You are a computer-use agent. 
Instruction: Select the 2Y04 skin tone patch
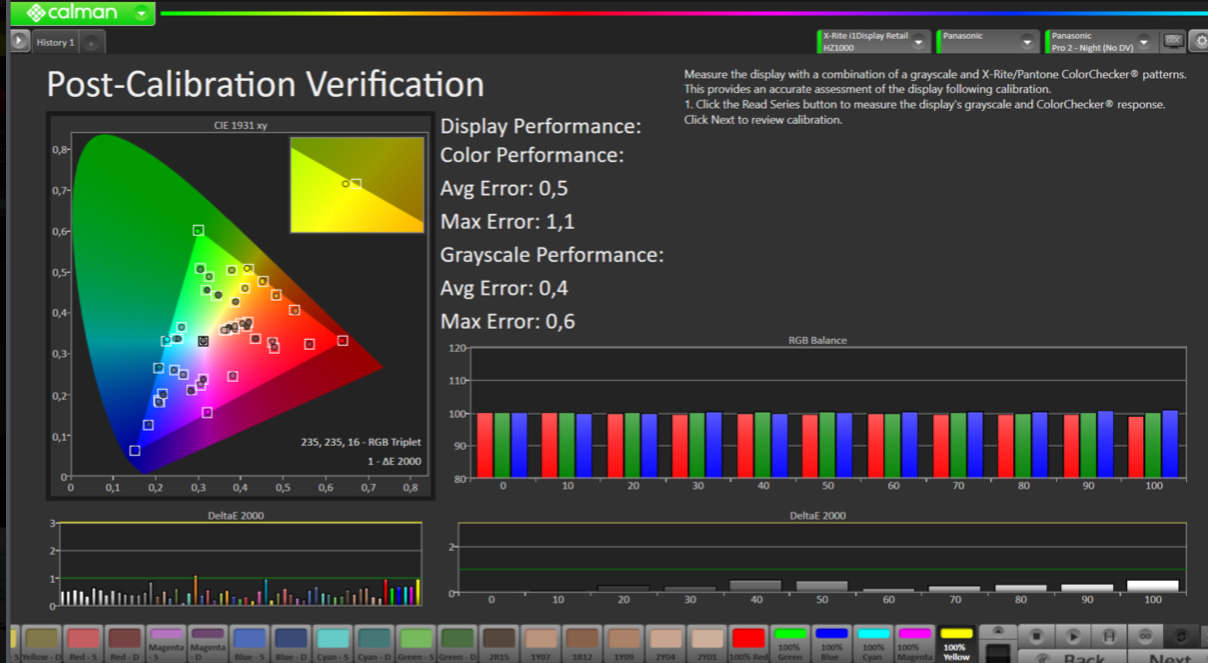tap(665, 642)
